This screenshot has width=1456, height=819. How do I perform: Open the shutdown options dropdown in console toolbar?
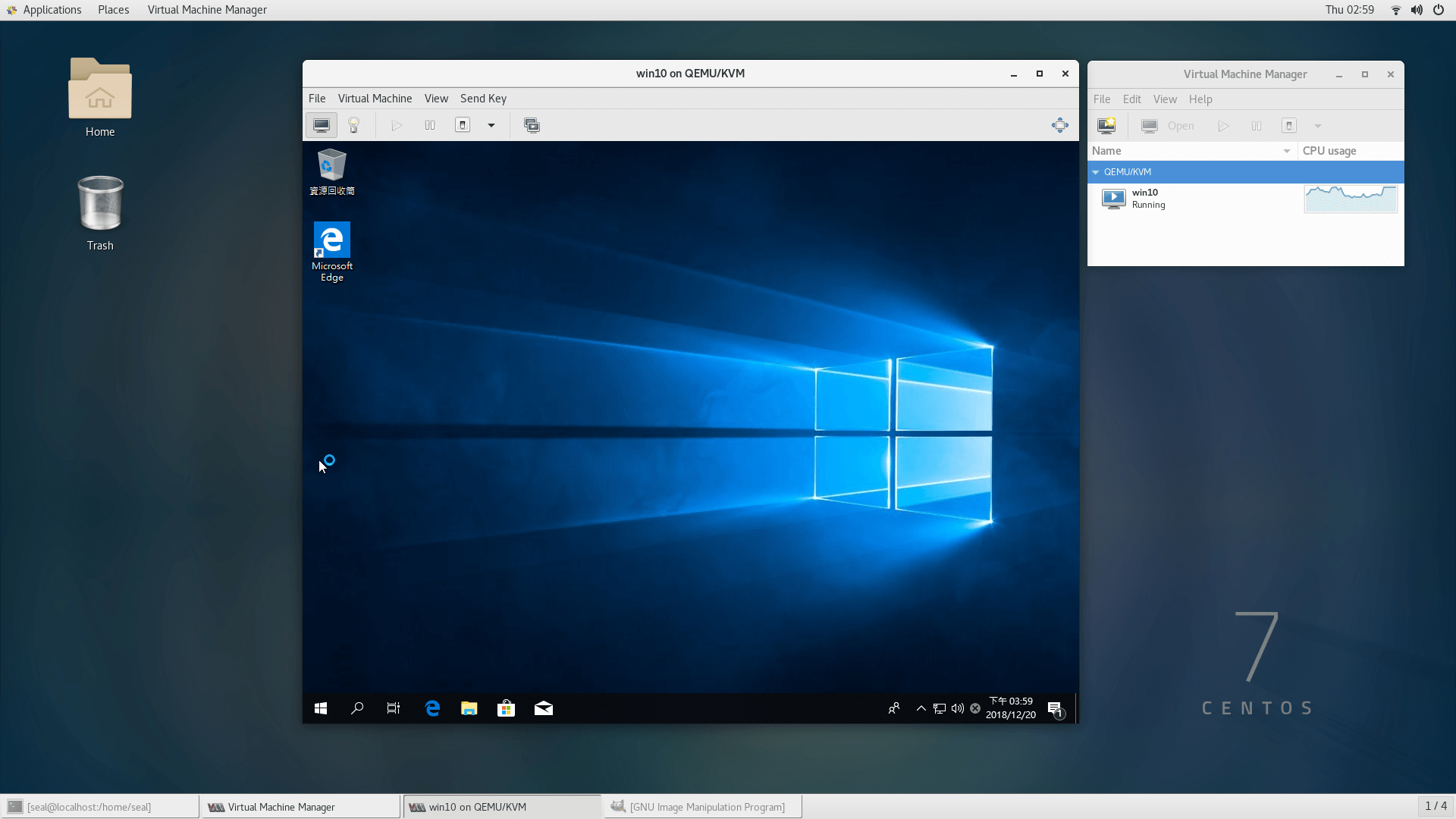[x=491, y=125]
